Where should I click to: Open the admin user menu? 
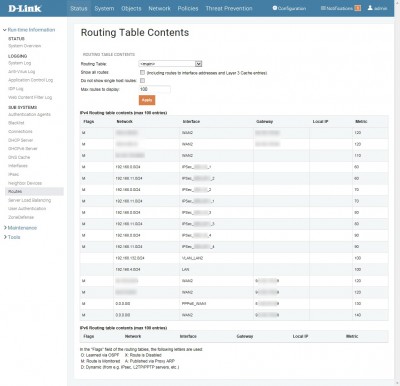[x=378, y=8]
